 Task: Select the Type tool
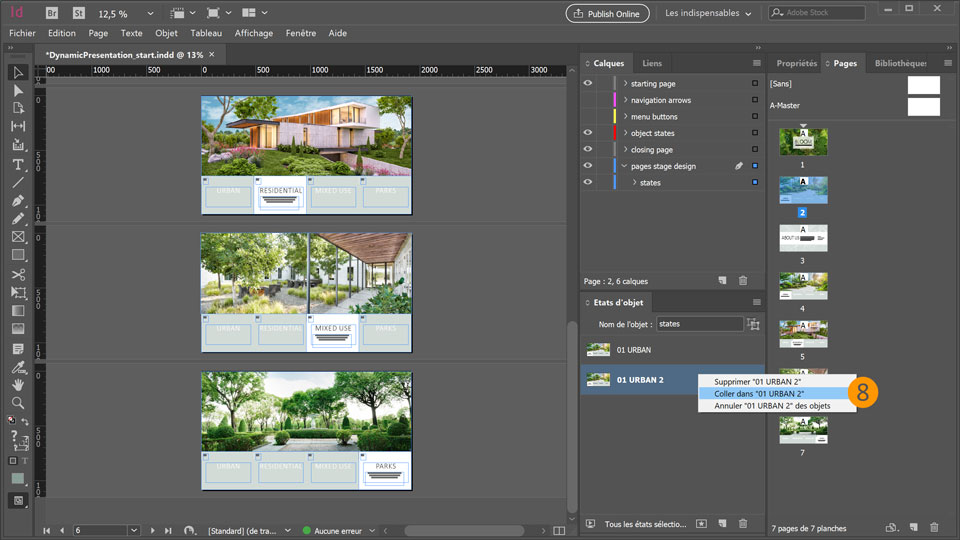pos(18,164)
